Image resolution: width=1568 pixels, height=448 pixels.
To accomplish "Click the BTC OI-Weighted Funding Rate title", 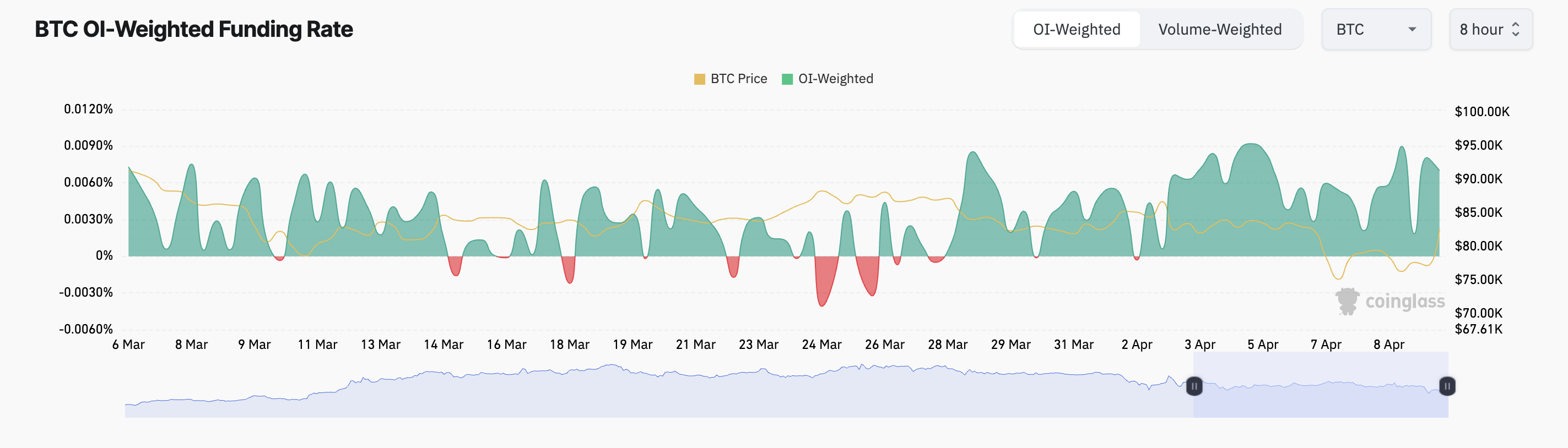I will pos(193,29).
